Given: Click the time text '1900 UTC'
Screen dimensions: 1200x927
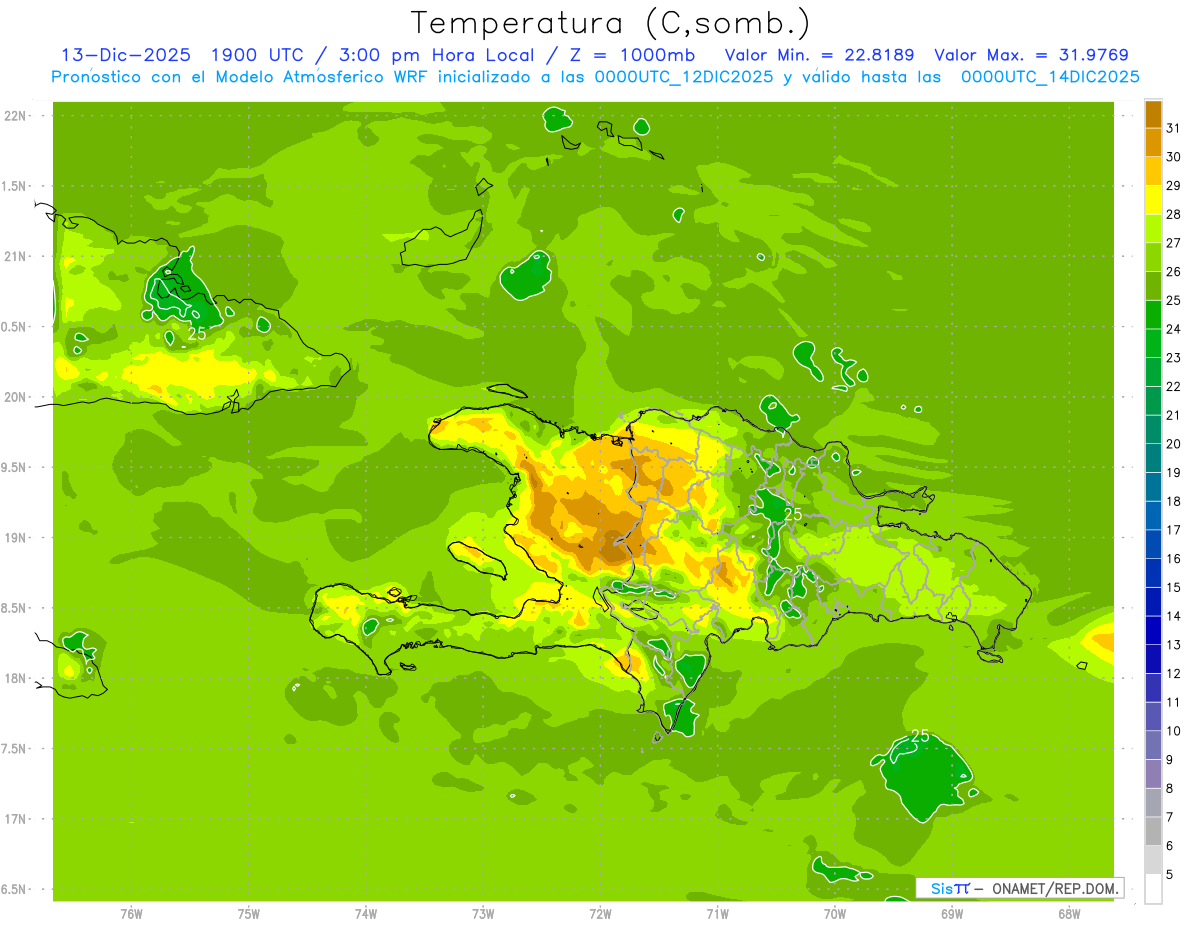Looking at the screenshot, I should click(260, 55).
